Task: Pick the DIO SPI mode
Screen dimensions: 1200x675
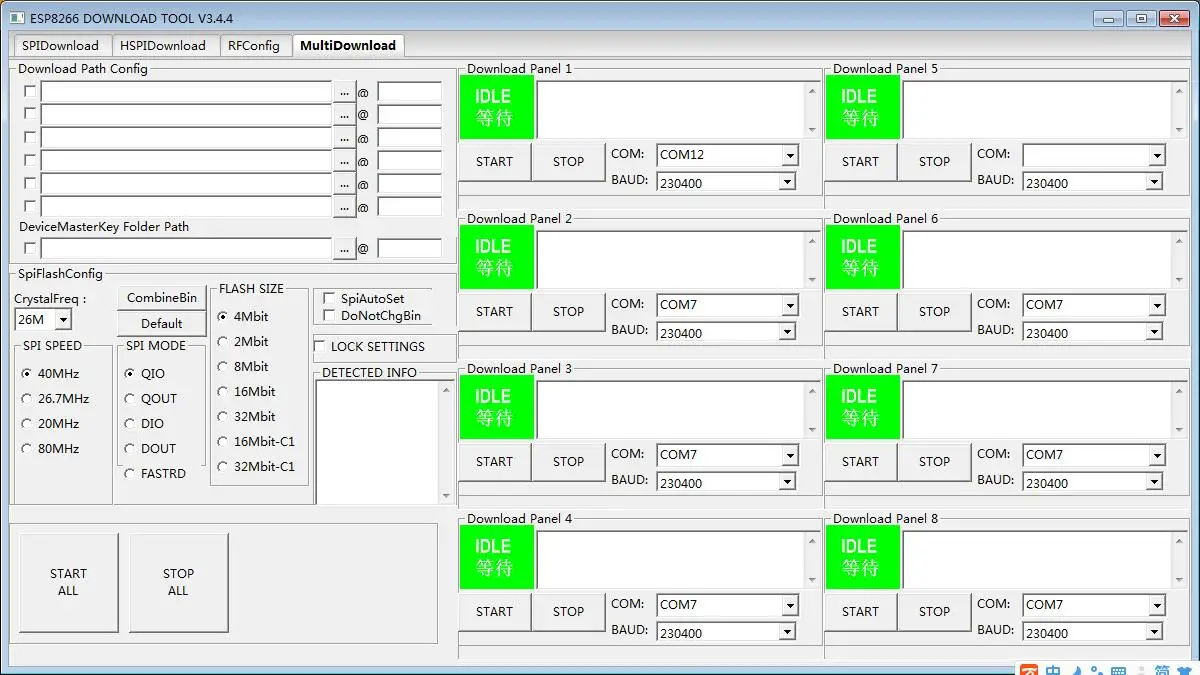Action: tap(130, 423)
